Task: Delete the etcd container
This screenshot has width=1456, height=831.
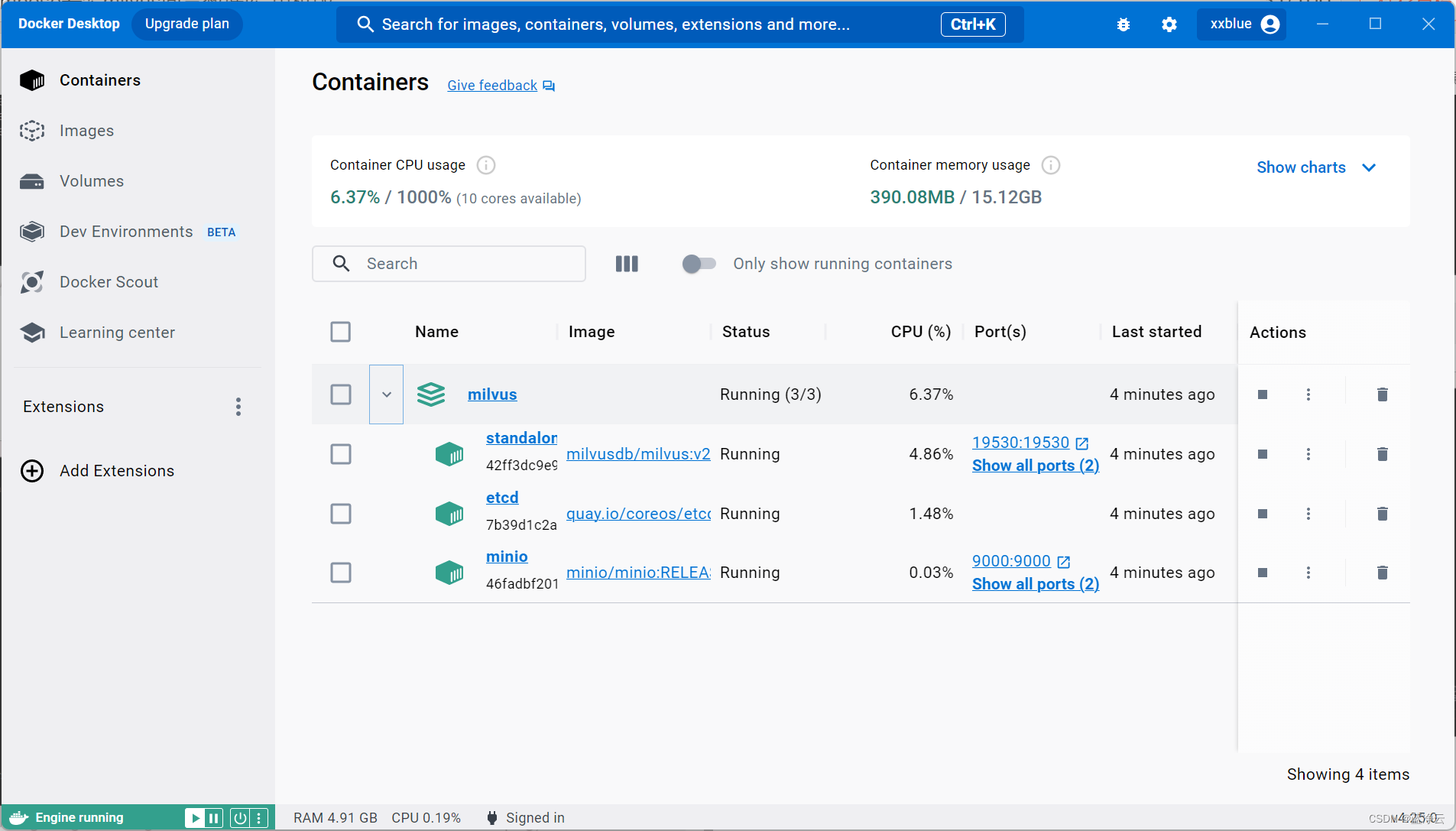Action: point(1383,514)
